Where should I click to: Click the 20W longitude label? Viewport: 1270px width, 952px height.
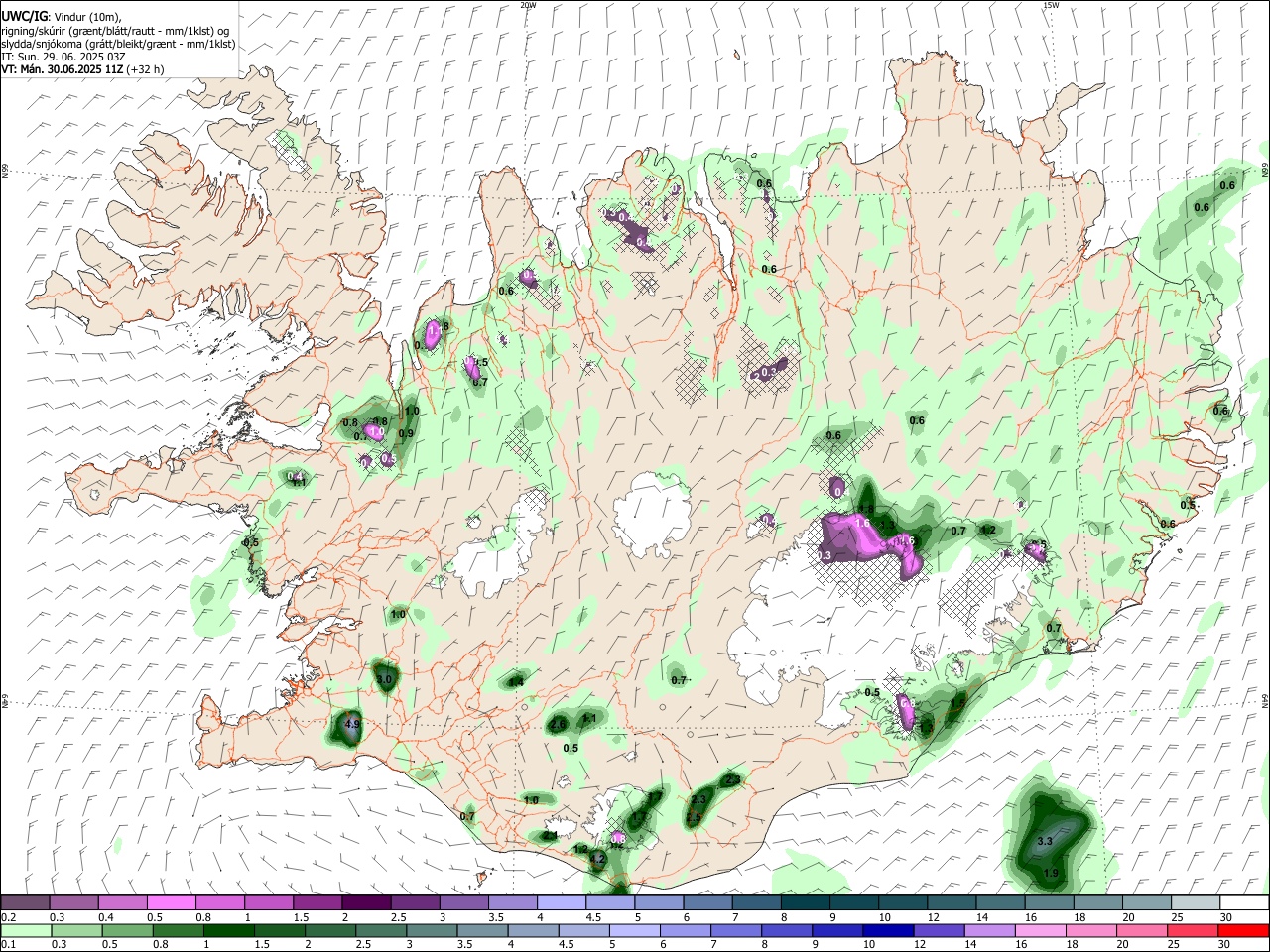click(x=529, y=5)
